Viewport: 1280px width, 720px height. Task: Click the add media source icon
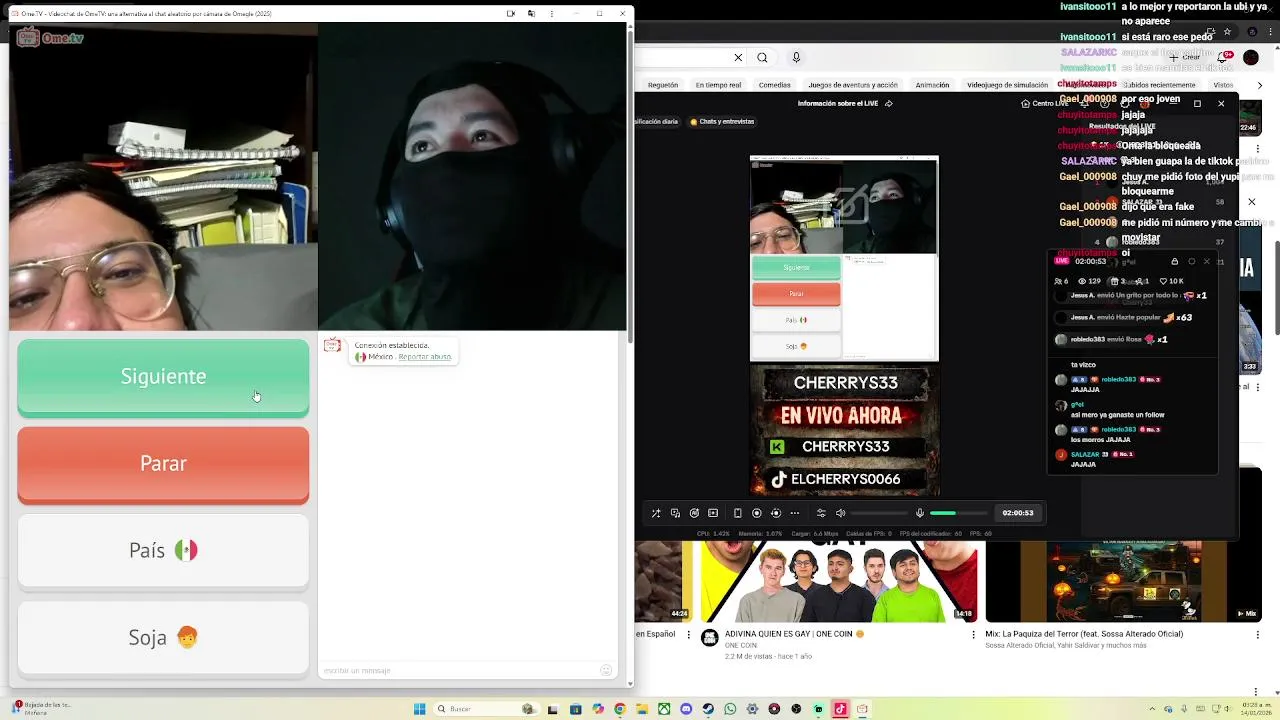click(x=675, y=513)
